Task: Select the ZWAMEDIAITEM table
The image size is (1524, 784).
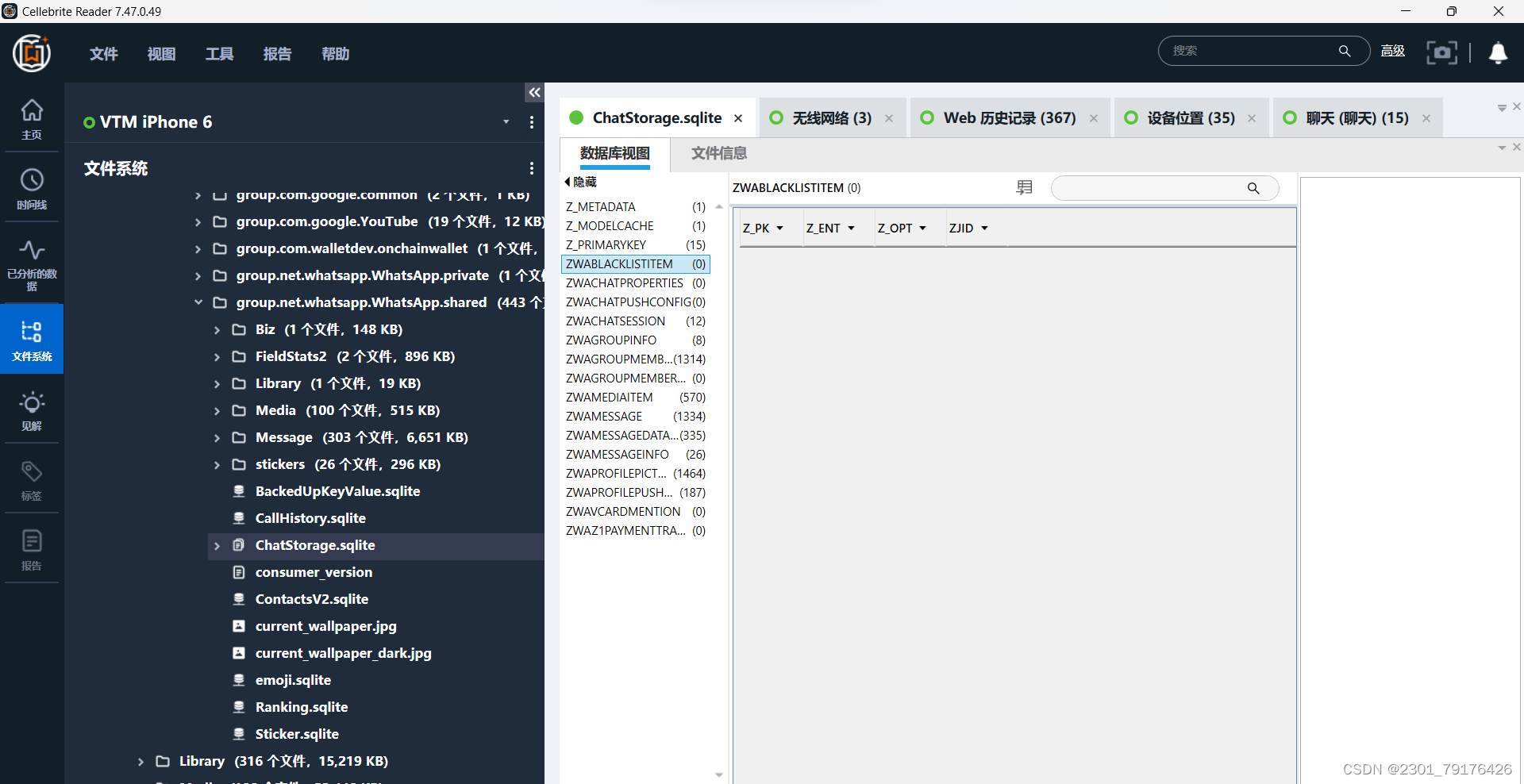Action: [635, 398]
